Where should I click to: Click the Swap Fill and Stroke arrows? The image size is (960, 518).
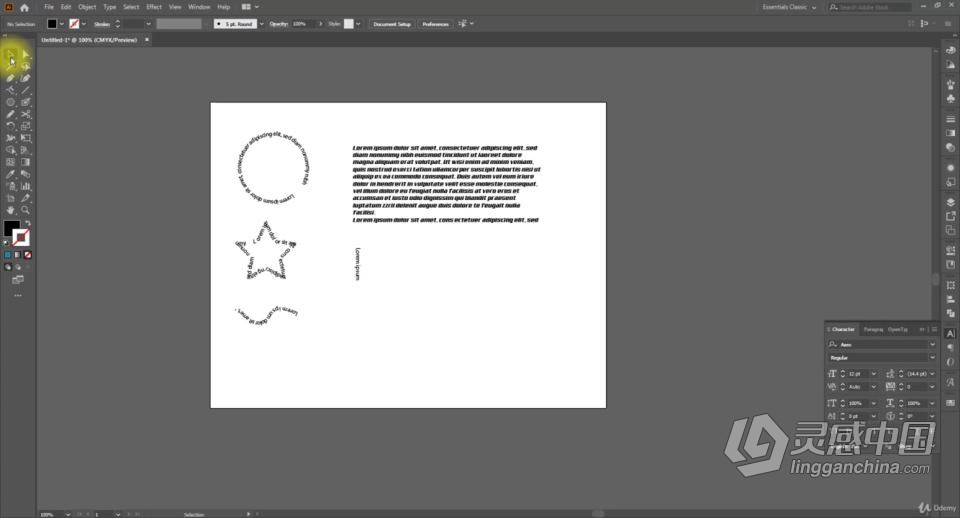coord(28,223)
